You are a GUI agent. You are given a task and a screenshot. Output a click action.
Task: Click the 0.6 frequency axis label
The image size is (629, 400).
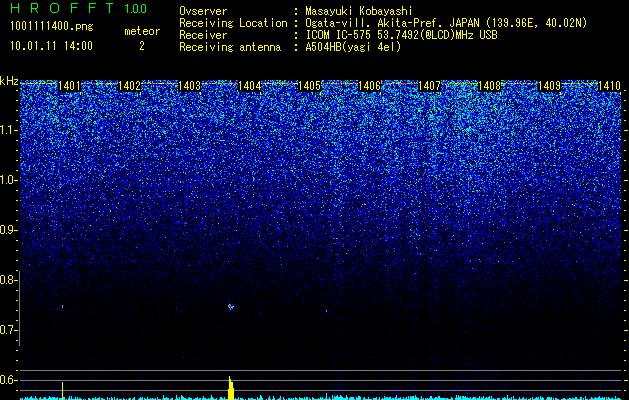pos(8,380)
